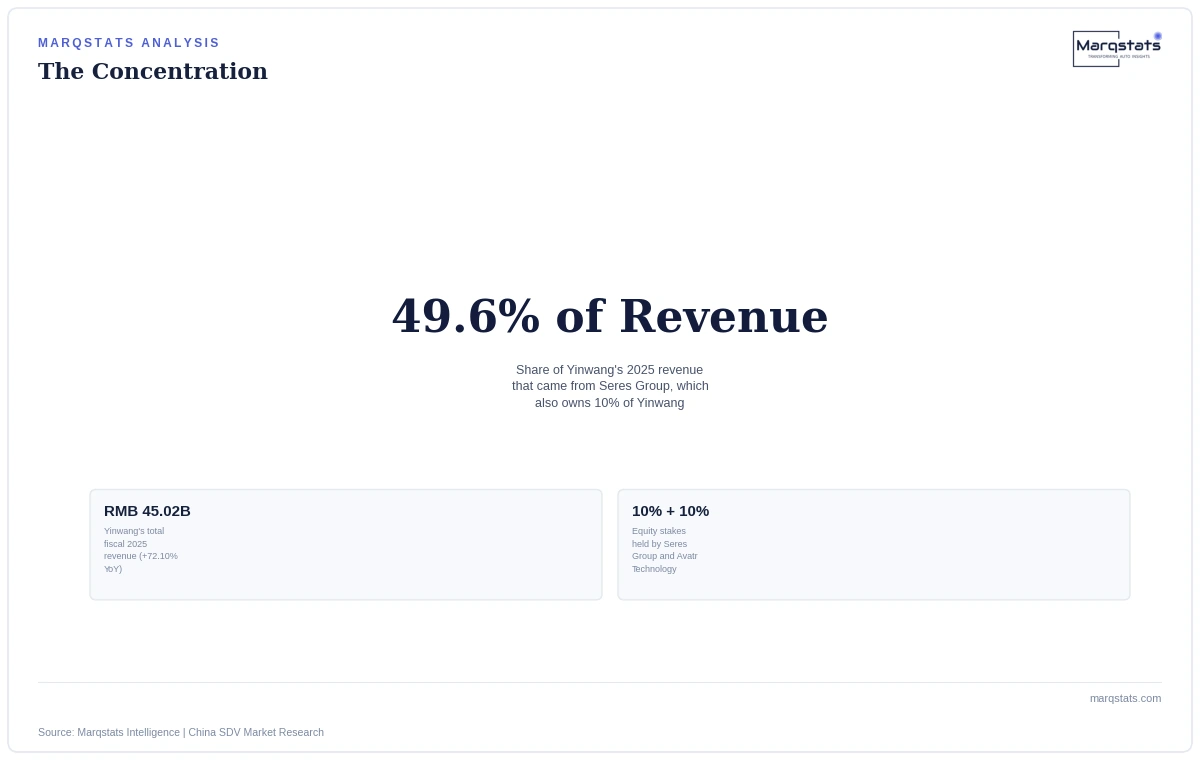Click the 49.6% of Revenue headline
This screenshot has width=1200, height=760.
[x=610, y=316]
